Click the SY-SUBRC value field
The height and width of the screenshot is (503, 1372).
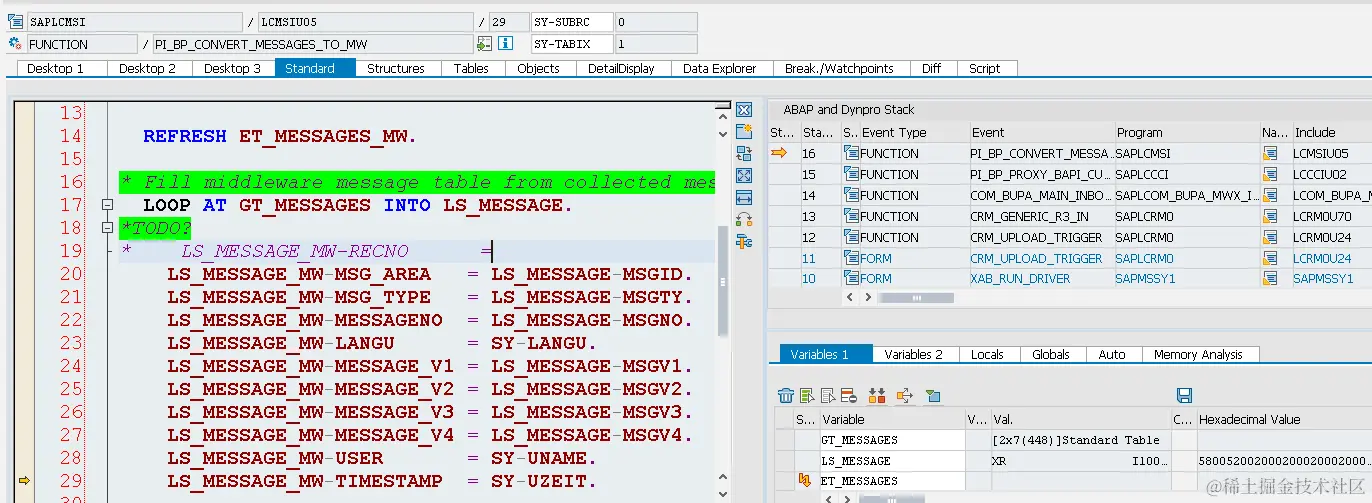click(655, 22)
